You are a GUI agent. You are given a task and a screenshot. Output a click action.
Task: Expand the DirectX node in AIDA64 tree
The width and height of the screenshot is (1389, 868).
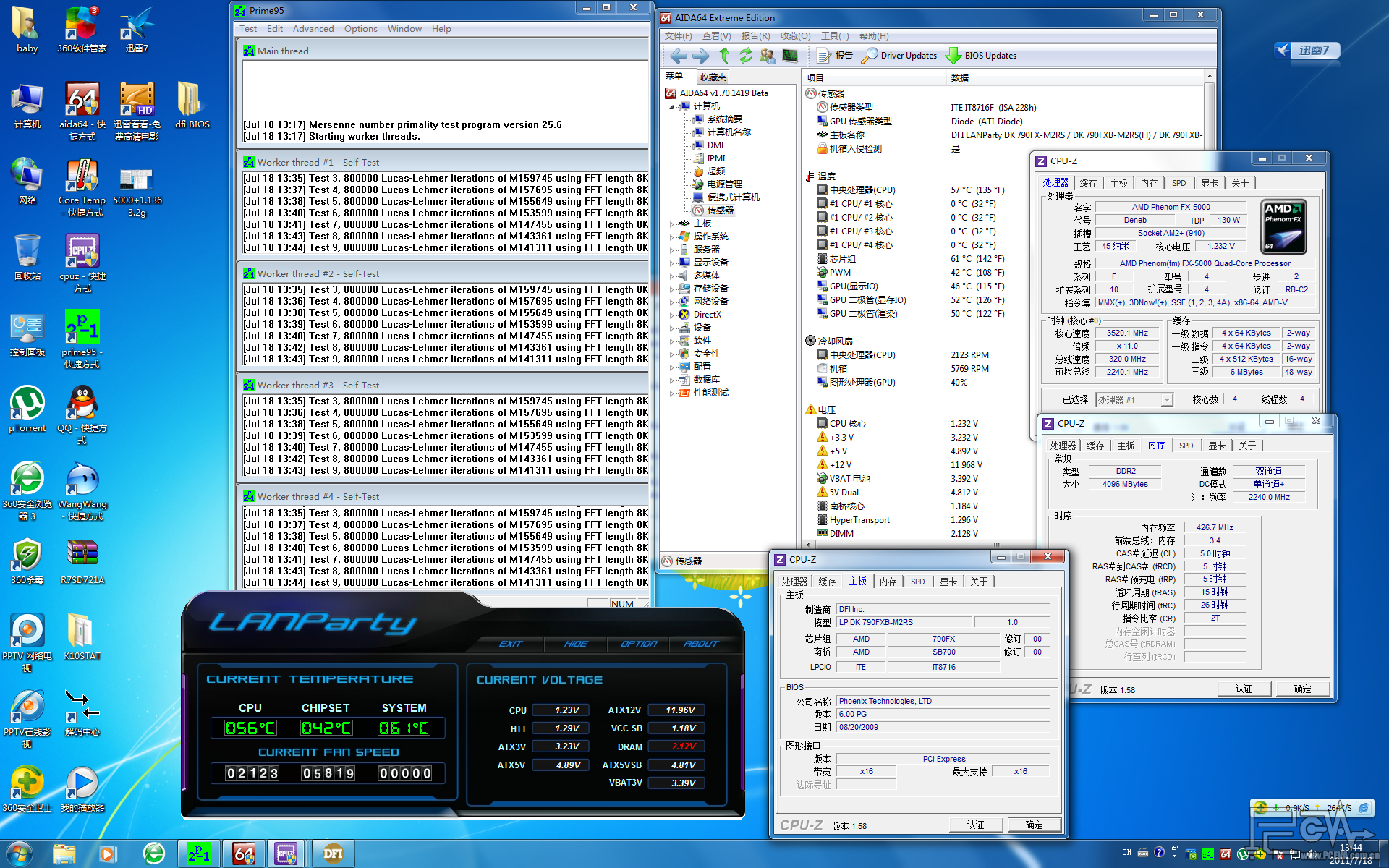672,315
